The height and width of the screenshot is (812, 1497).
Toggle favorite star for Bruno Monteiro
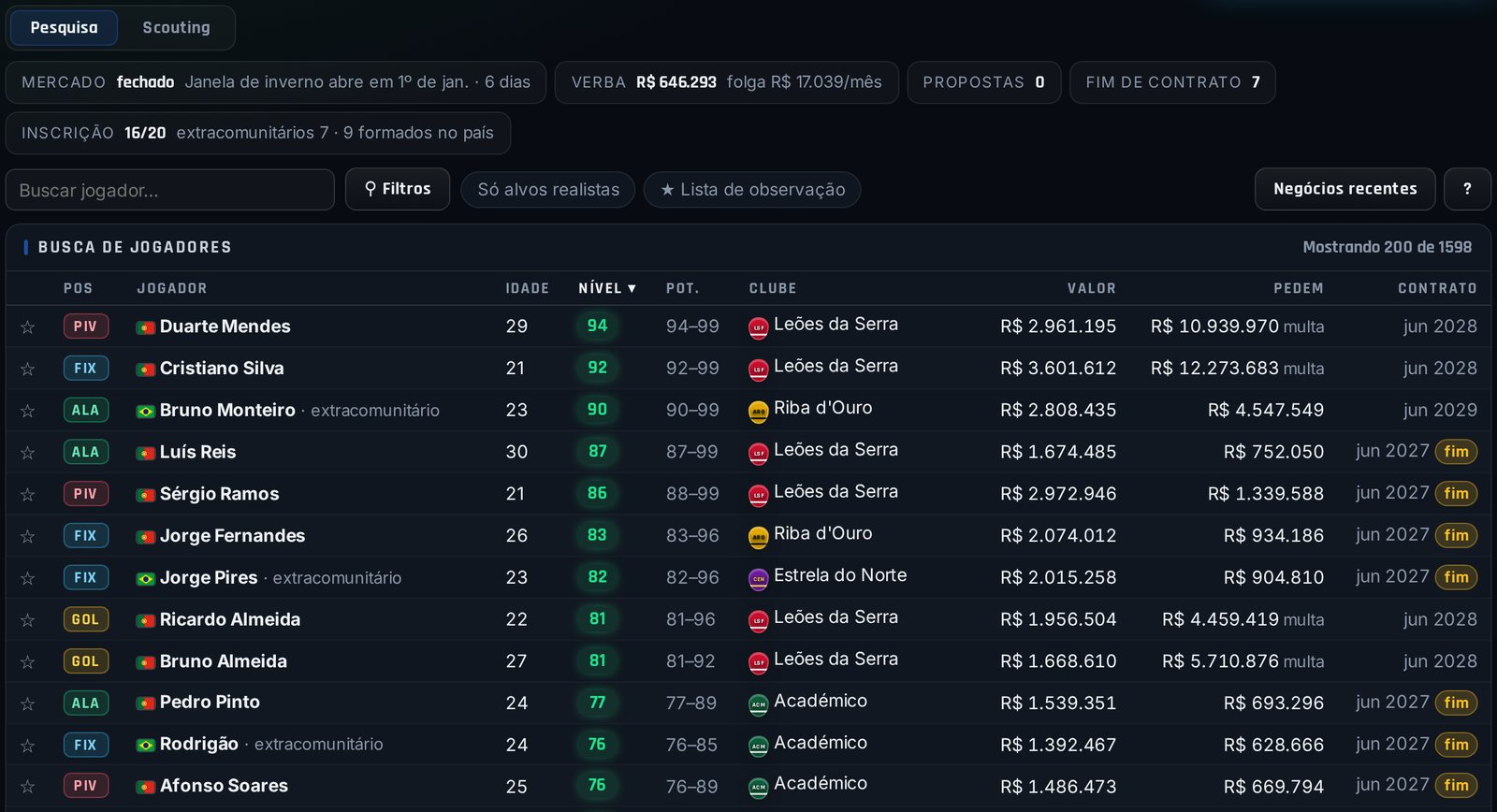(x=28, y=411)
